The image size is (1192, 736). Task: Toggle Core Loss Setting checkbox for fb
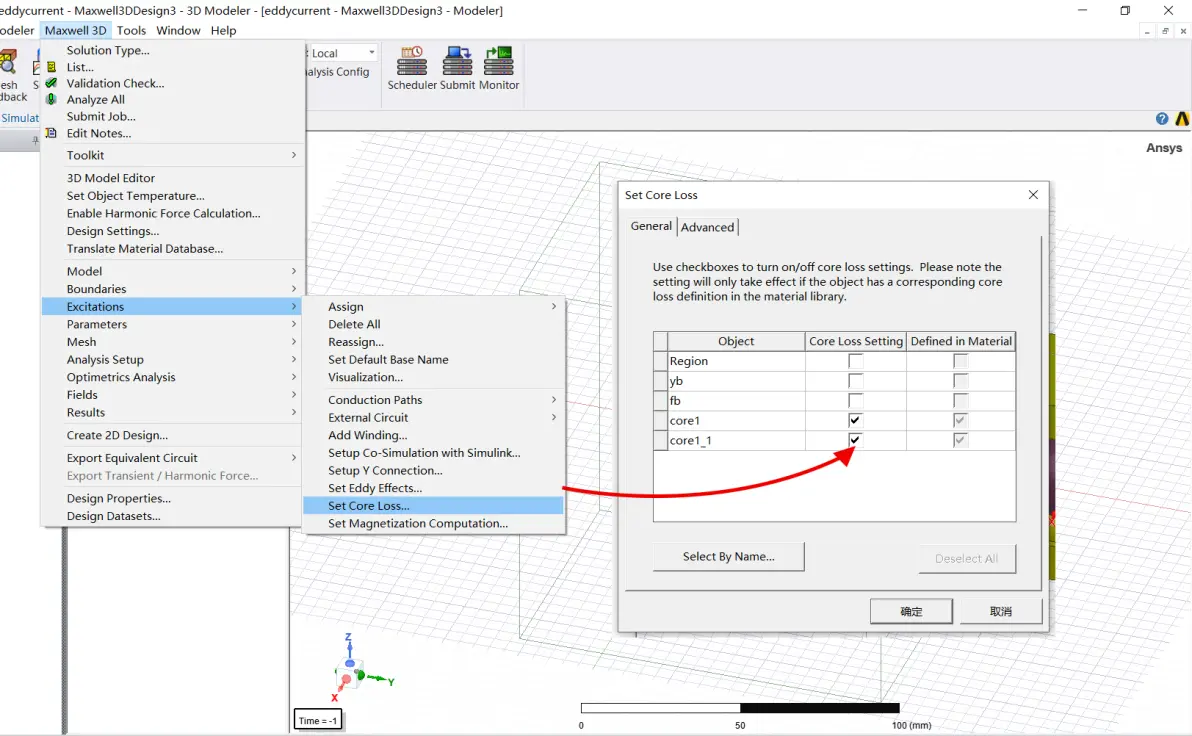point(855,401)
